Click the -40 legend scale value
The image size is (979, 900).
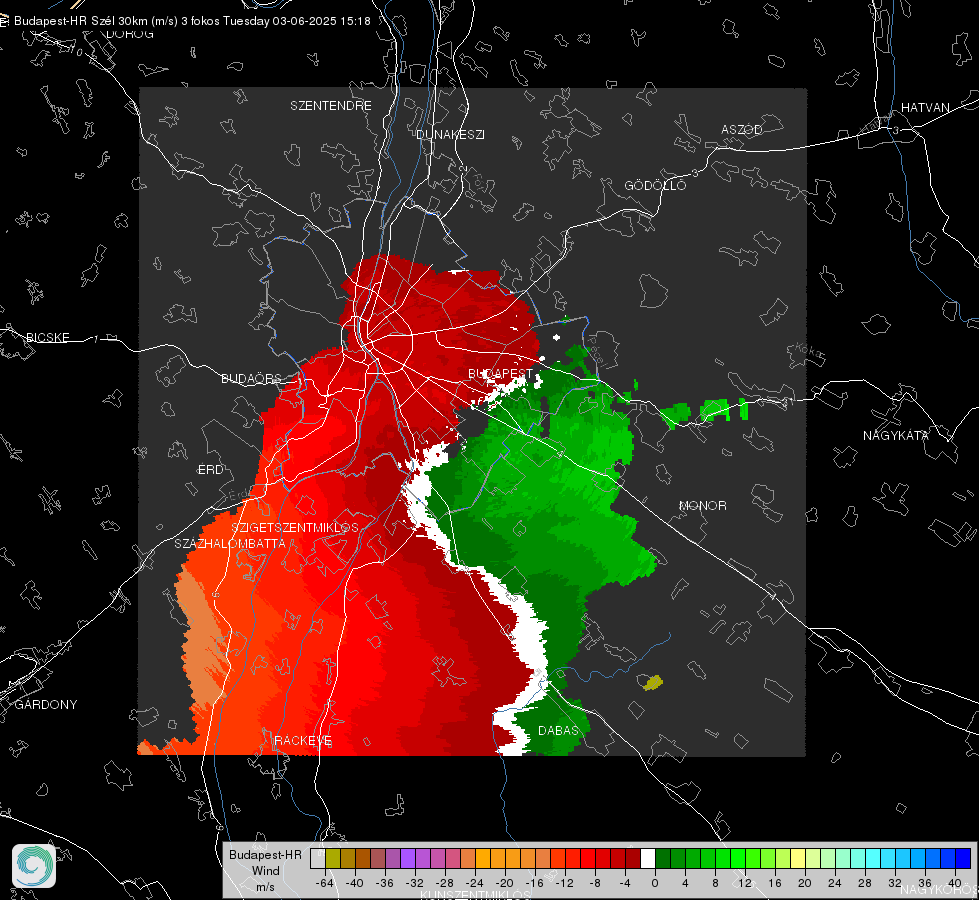tap(354, 883)
